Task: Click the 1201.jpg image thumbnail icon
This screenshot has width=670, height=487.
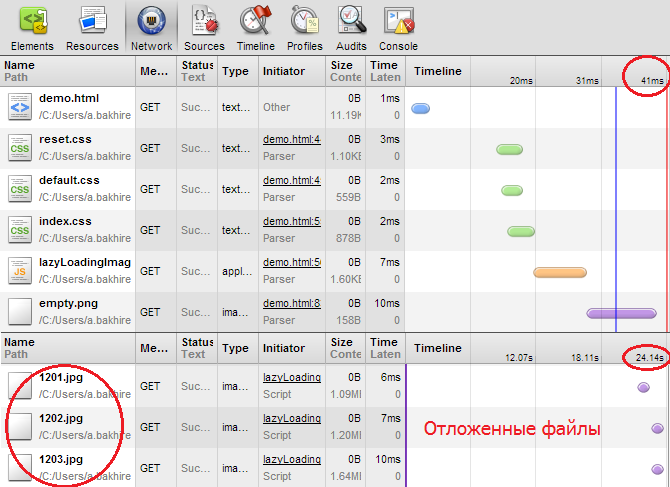Action: 20,385
